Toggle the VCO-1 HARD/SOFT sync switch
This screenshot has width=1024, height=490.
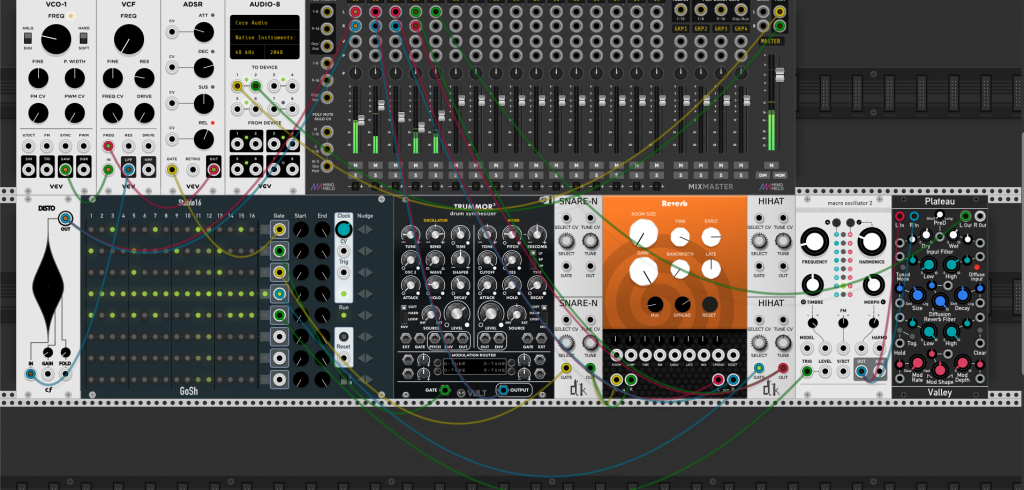[84, 38]
